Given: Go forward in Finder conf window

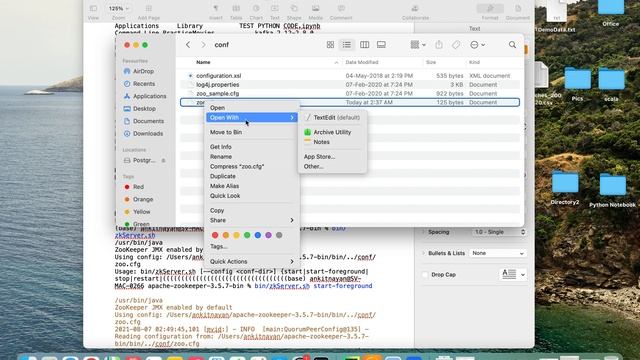Looking at the screenshot, I should click(203, 45).
